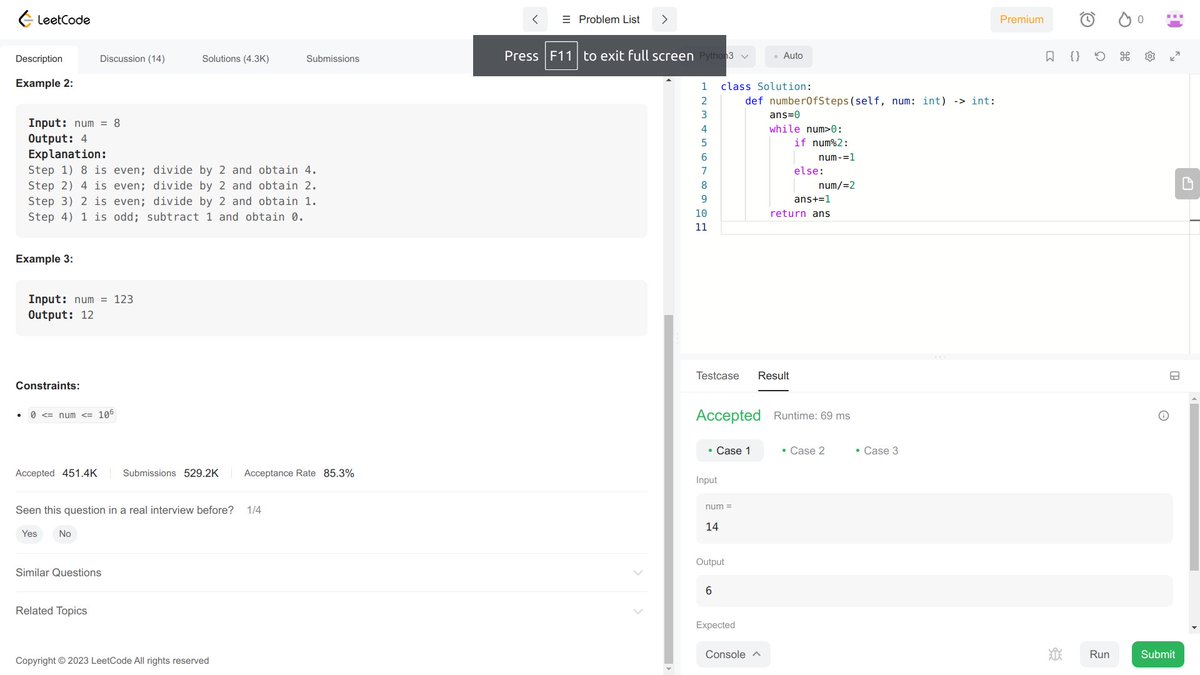Click the 'Accepted' result status text

coord(728,415)
